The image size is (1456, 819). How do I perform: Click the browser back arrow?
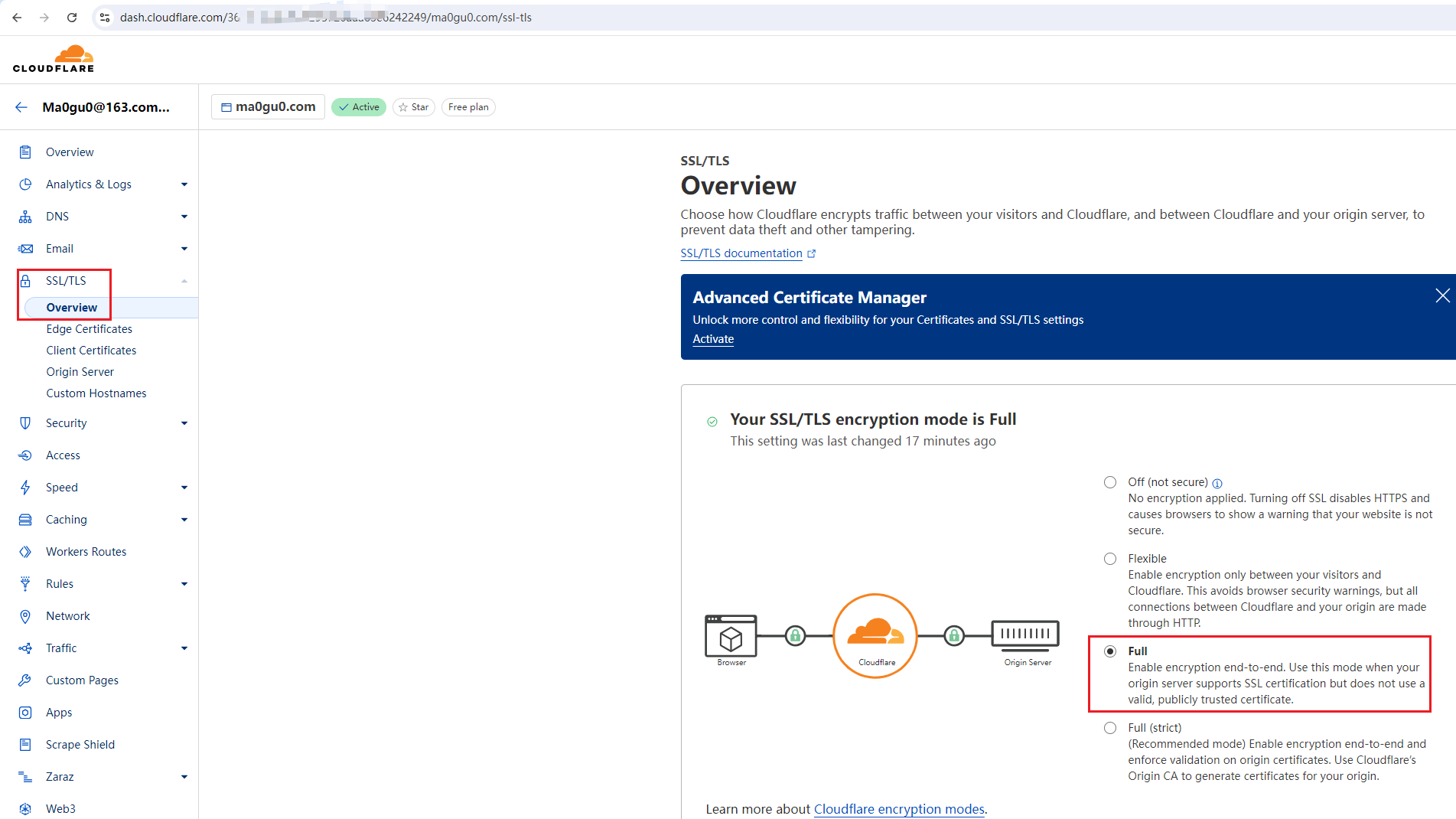[x=17, y=17]
